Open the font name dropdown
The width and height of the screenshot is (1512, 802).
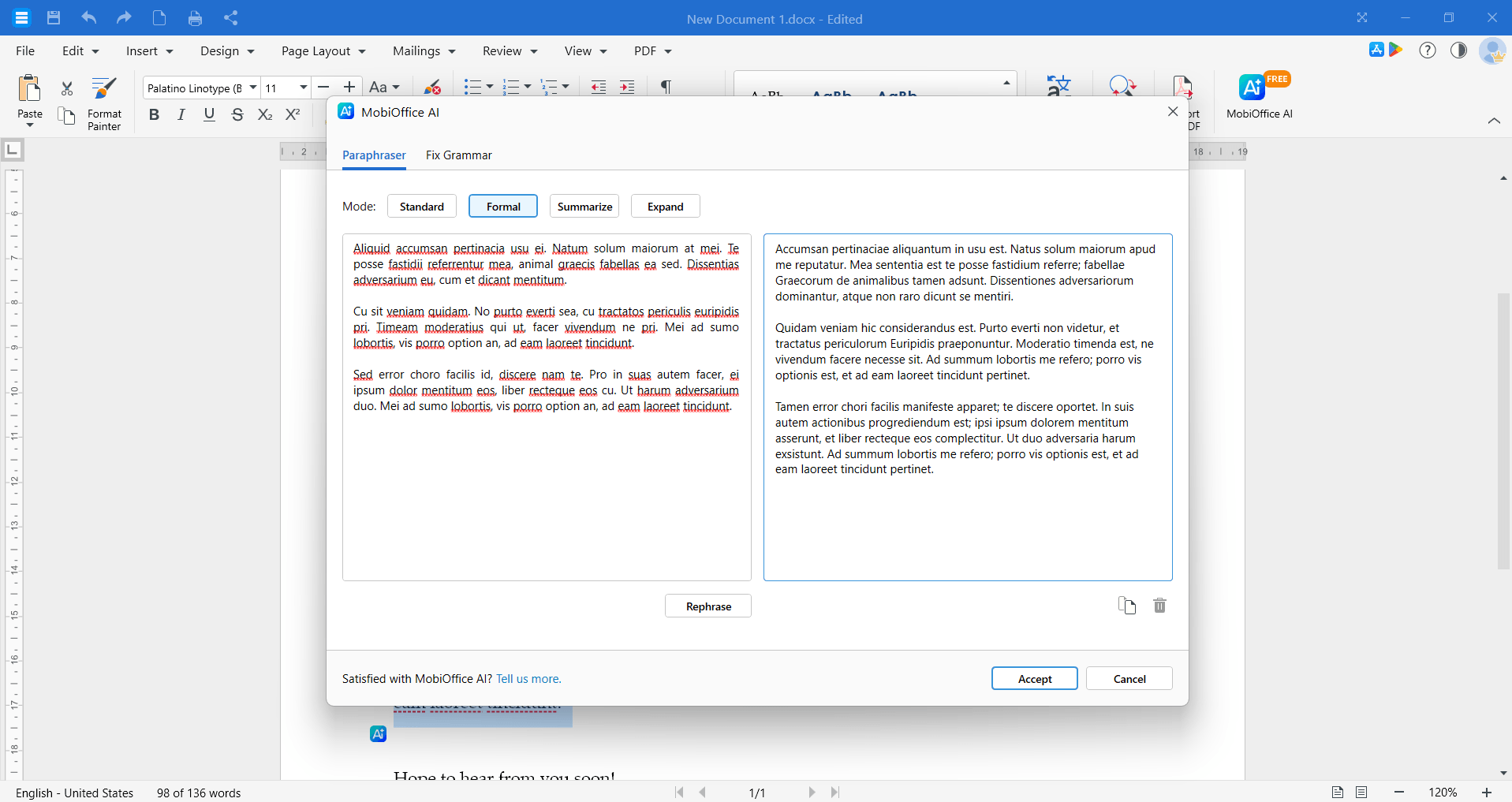click(253, 88)
